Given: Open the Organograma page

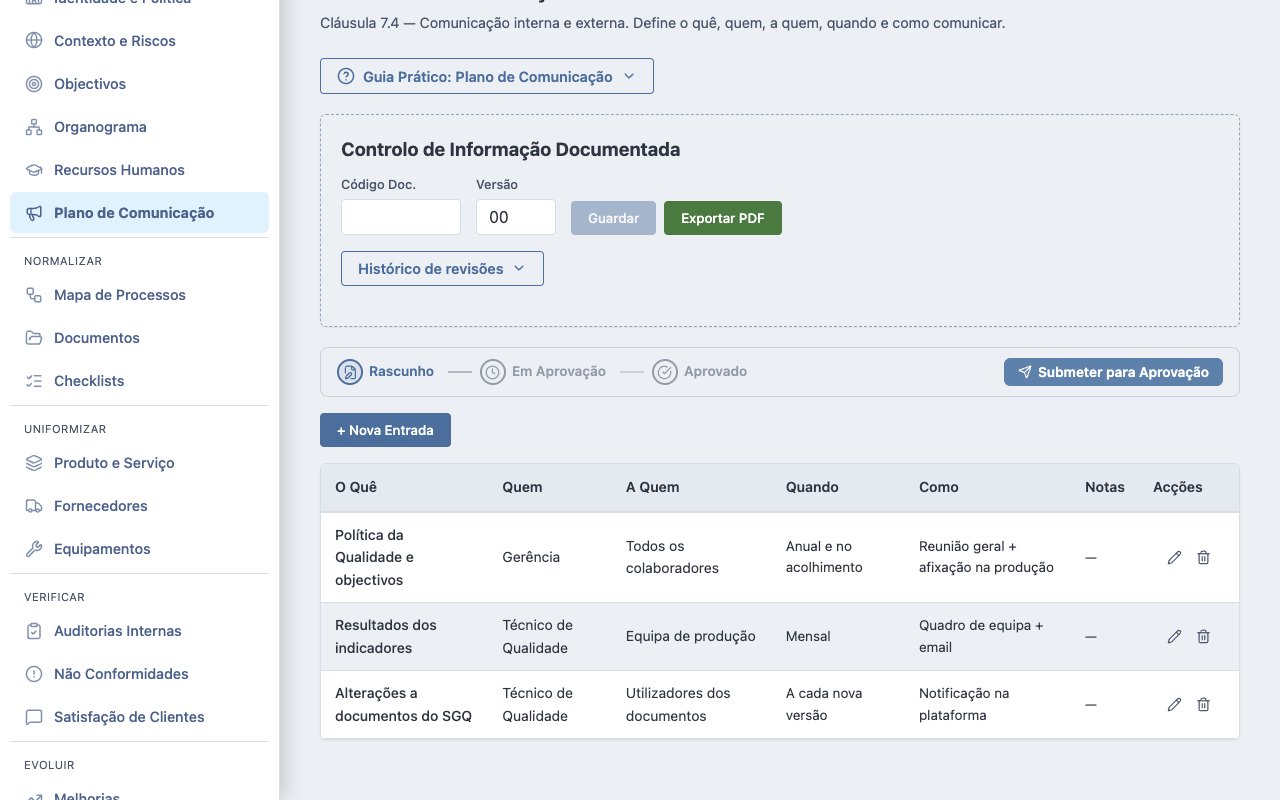Looking at the screenshot, I should coord(139,127).
